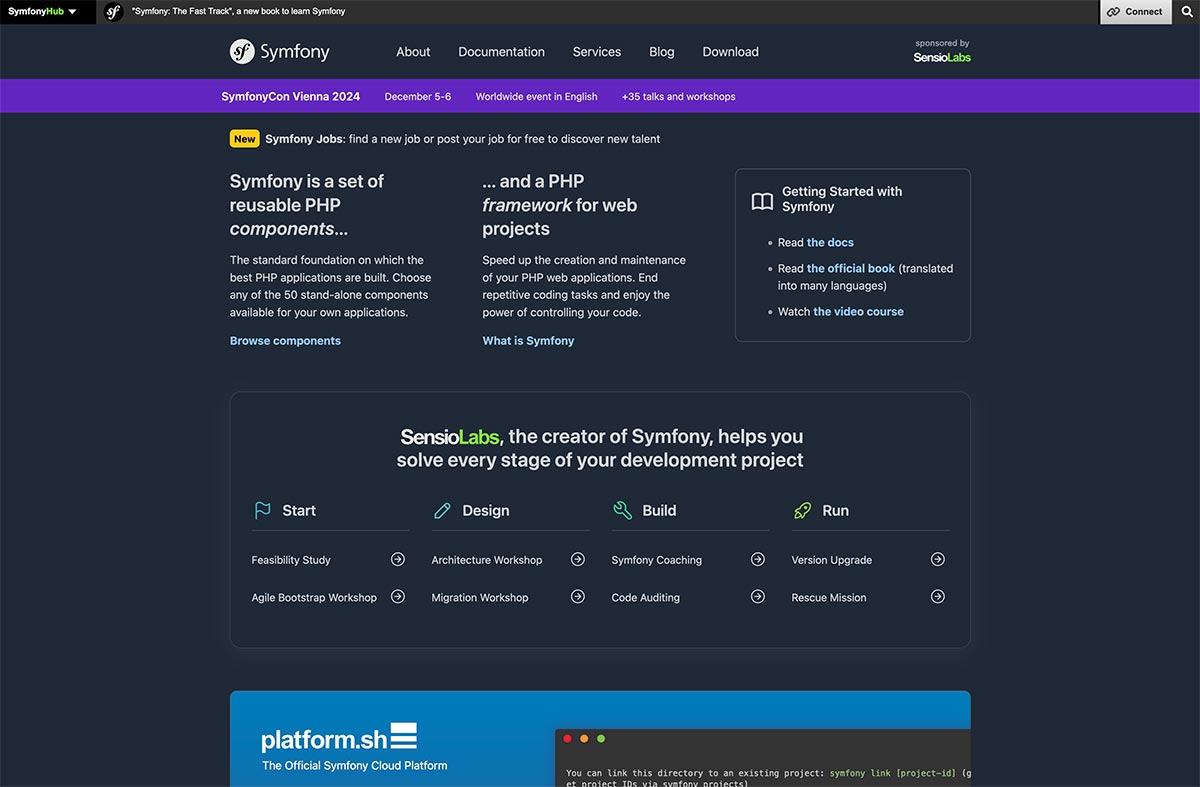Click the platform.sh logo
This screenshot has width=1200, height=787.
339,738
